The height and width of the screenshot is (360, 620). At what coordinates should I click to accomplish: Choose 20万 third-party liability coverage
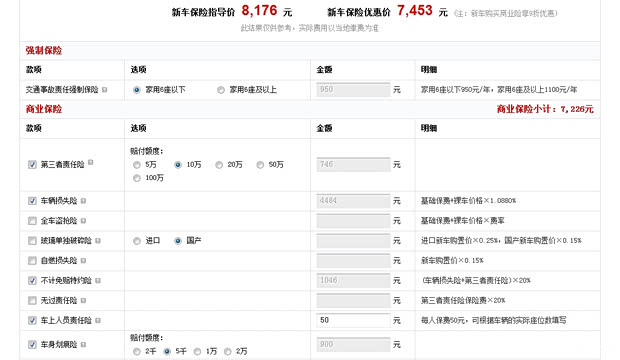coord(219,165)
